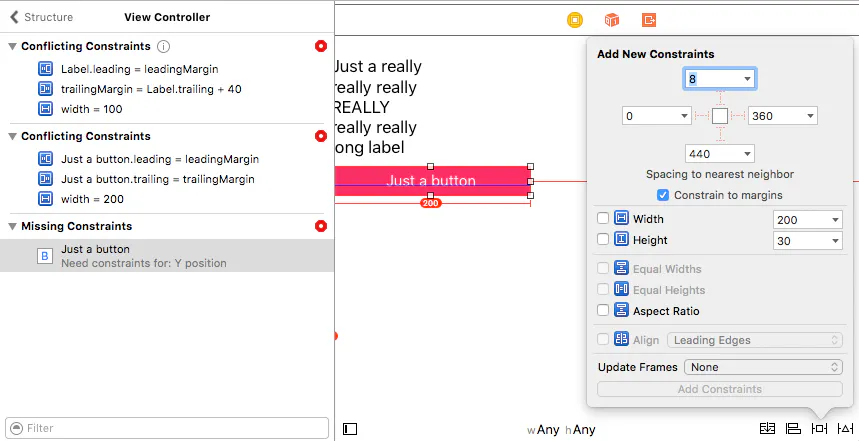The image size is (859, 441).
Task: Click the Width constraint icon in popover
Action: (x=621, y=218)
